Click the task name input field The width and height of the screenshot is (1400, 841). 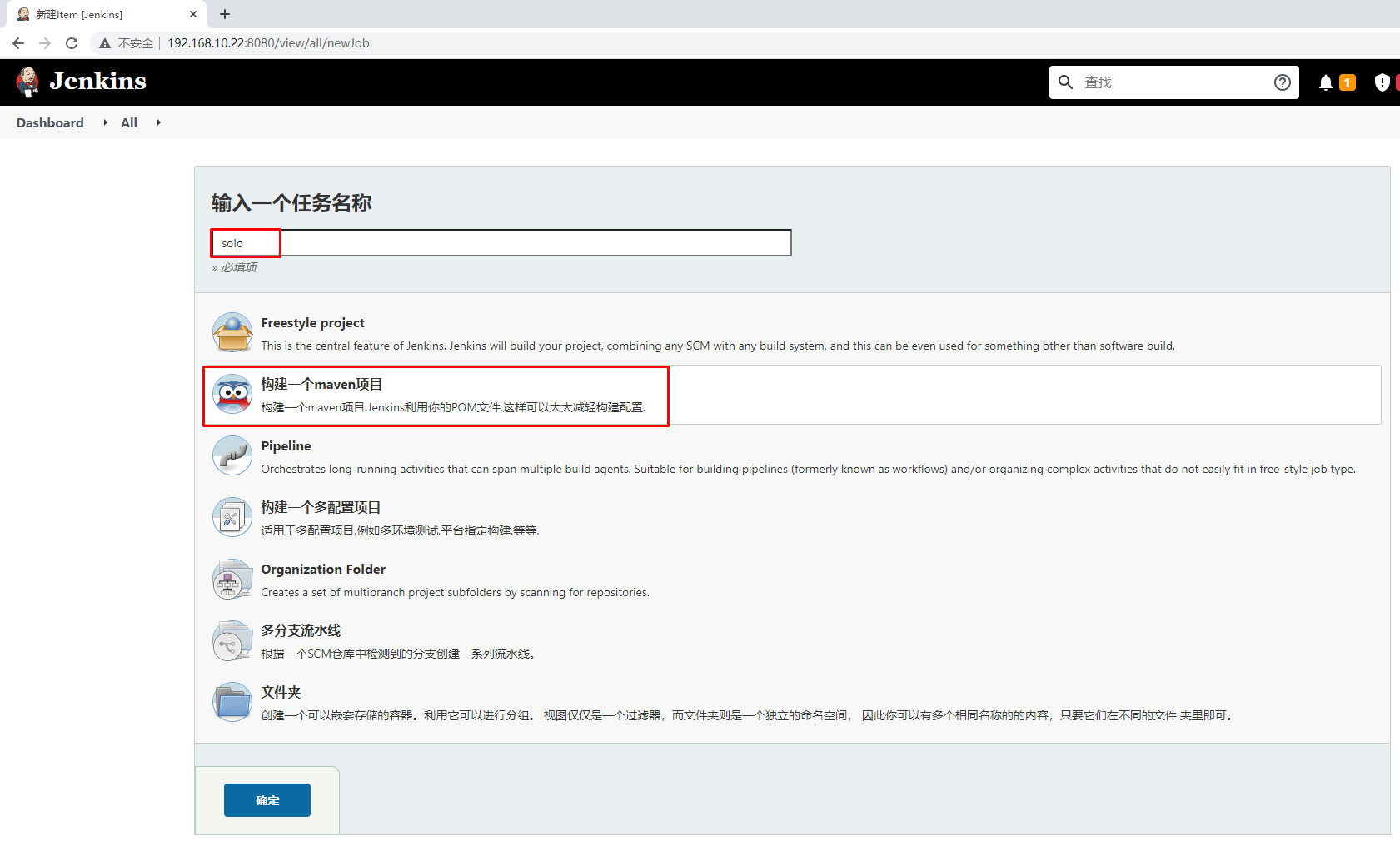pyautogui.click(x=501, y=243)
